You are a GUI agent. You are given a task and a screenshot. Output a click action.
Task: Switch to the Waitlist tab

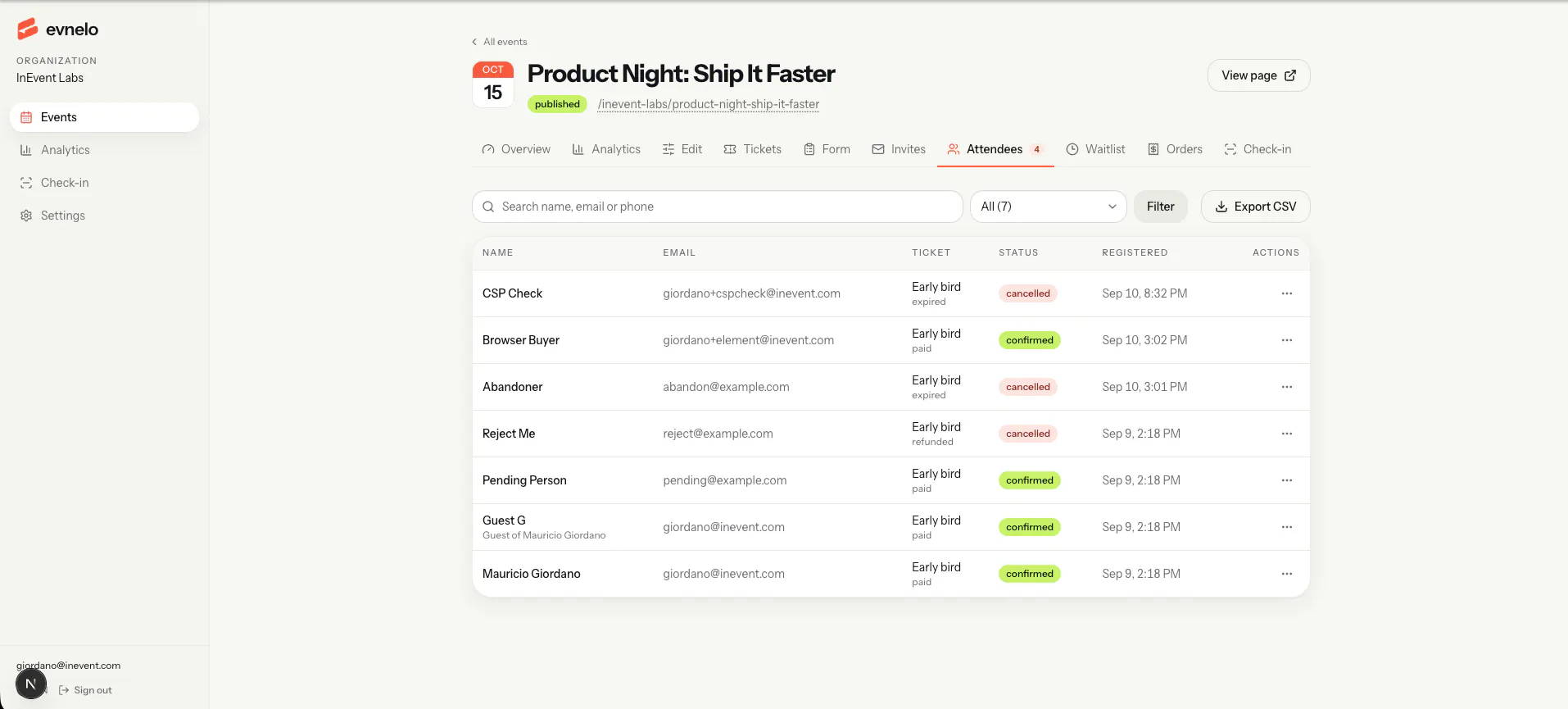click(x=1095, y=149)
